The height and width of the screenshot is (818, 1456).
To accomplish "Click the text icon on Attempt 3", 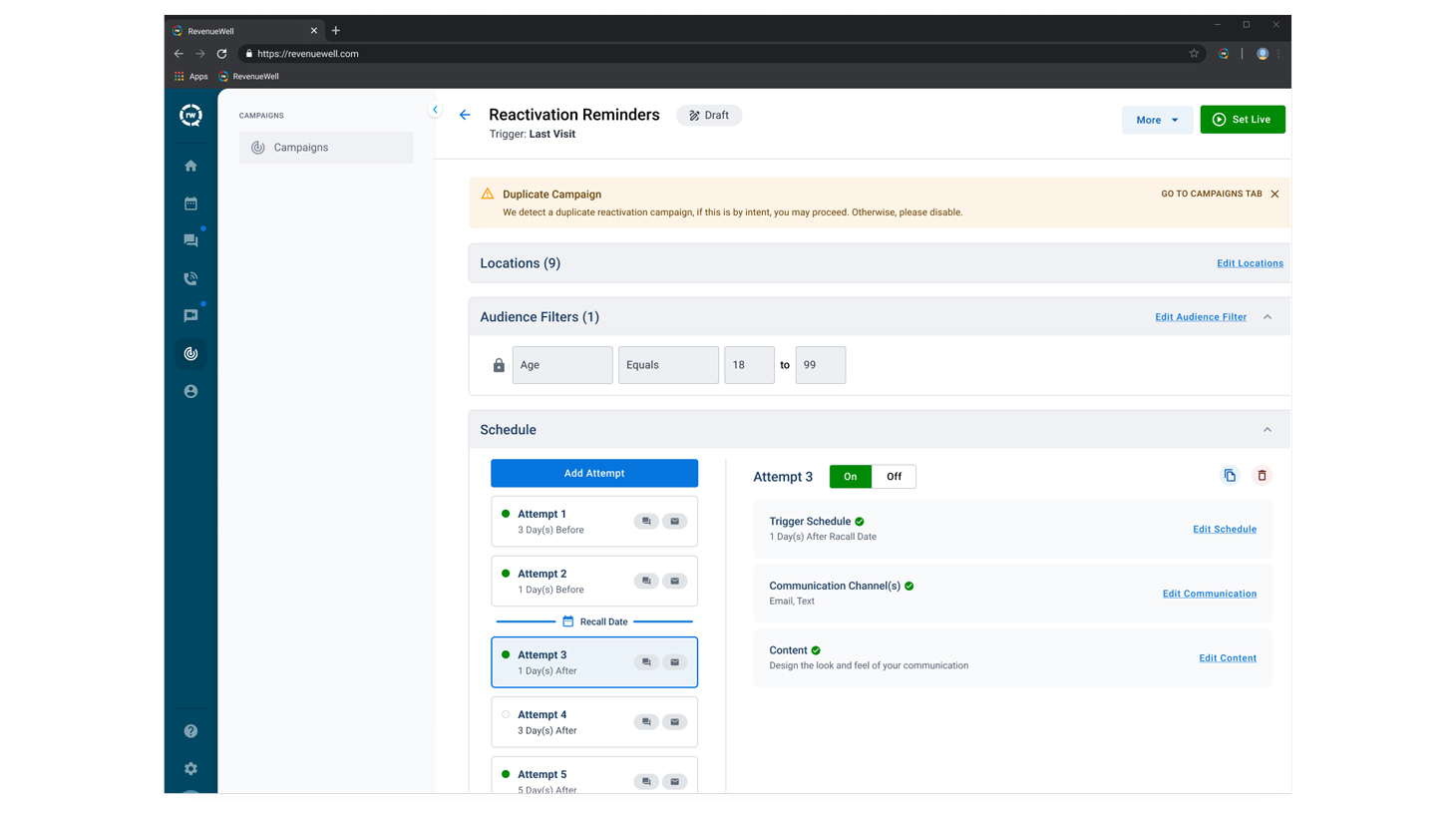I will tap(646, 662).
